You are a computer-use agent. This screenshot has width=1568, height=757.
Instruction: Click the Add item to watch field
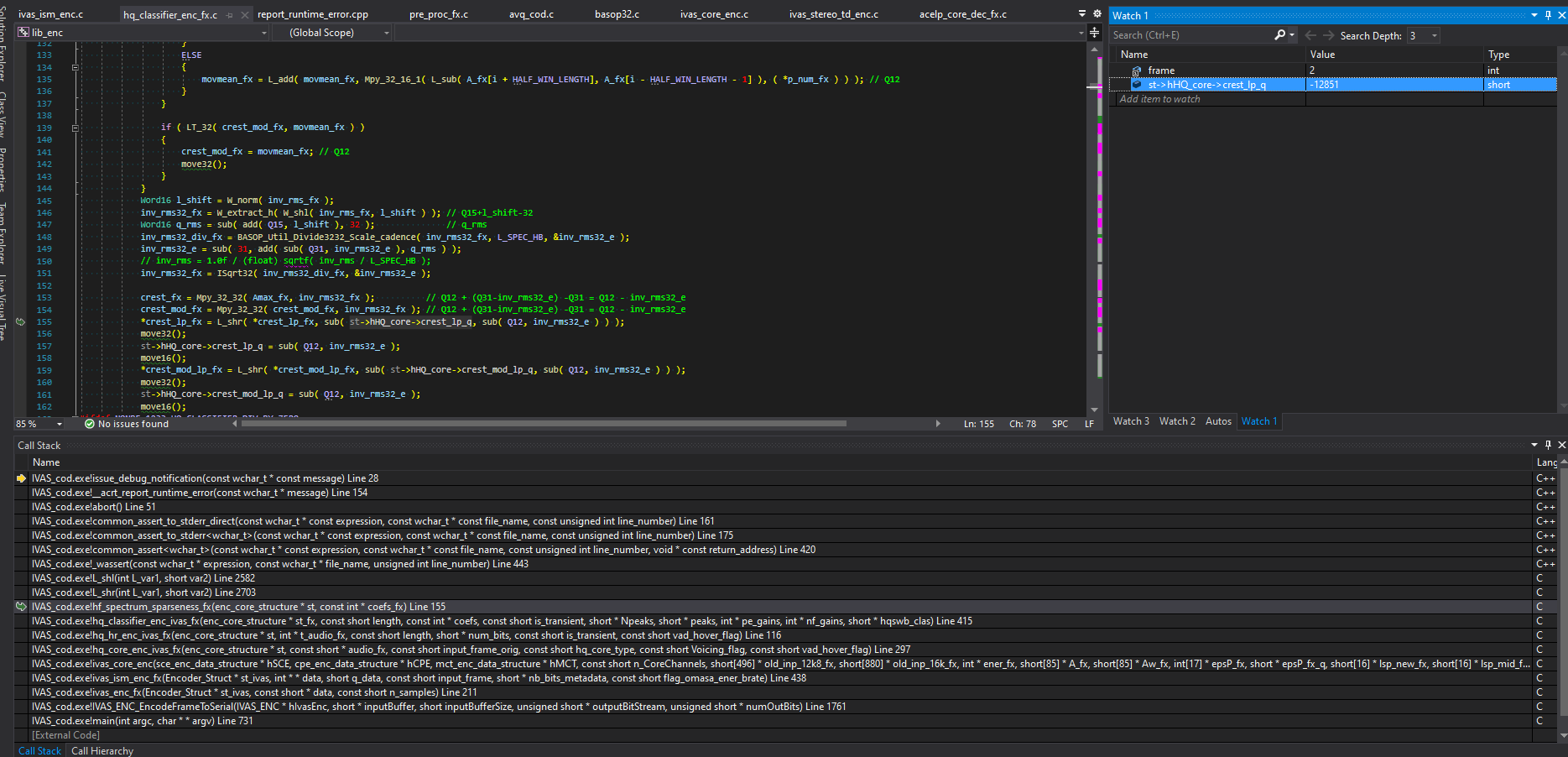(x=1160, y=99)
